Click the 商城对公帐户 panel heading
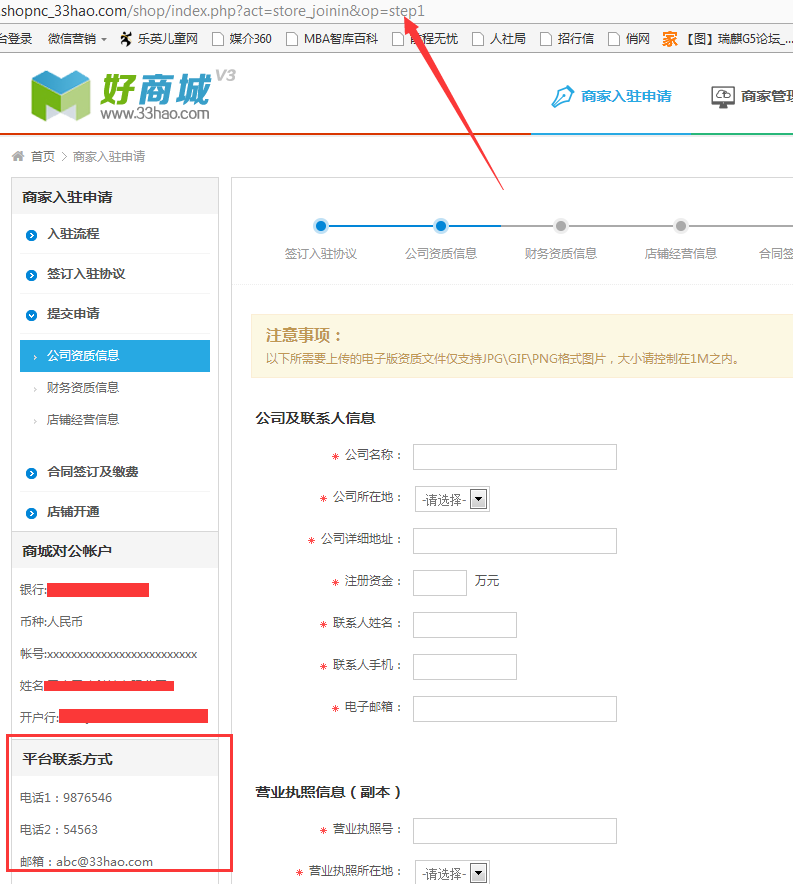The height and width of the screenshot is (884, 793). (67, 551)
